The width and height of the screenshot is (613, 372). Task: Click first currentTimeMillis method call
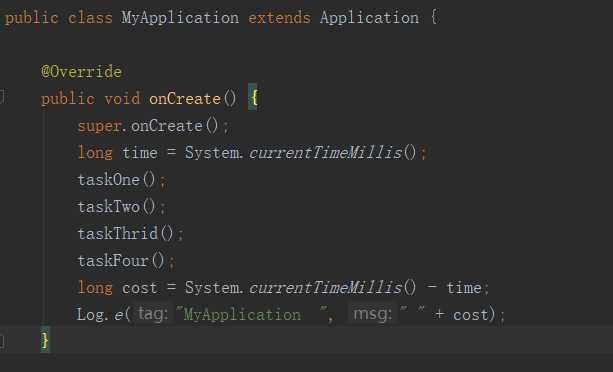point(326,153)
